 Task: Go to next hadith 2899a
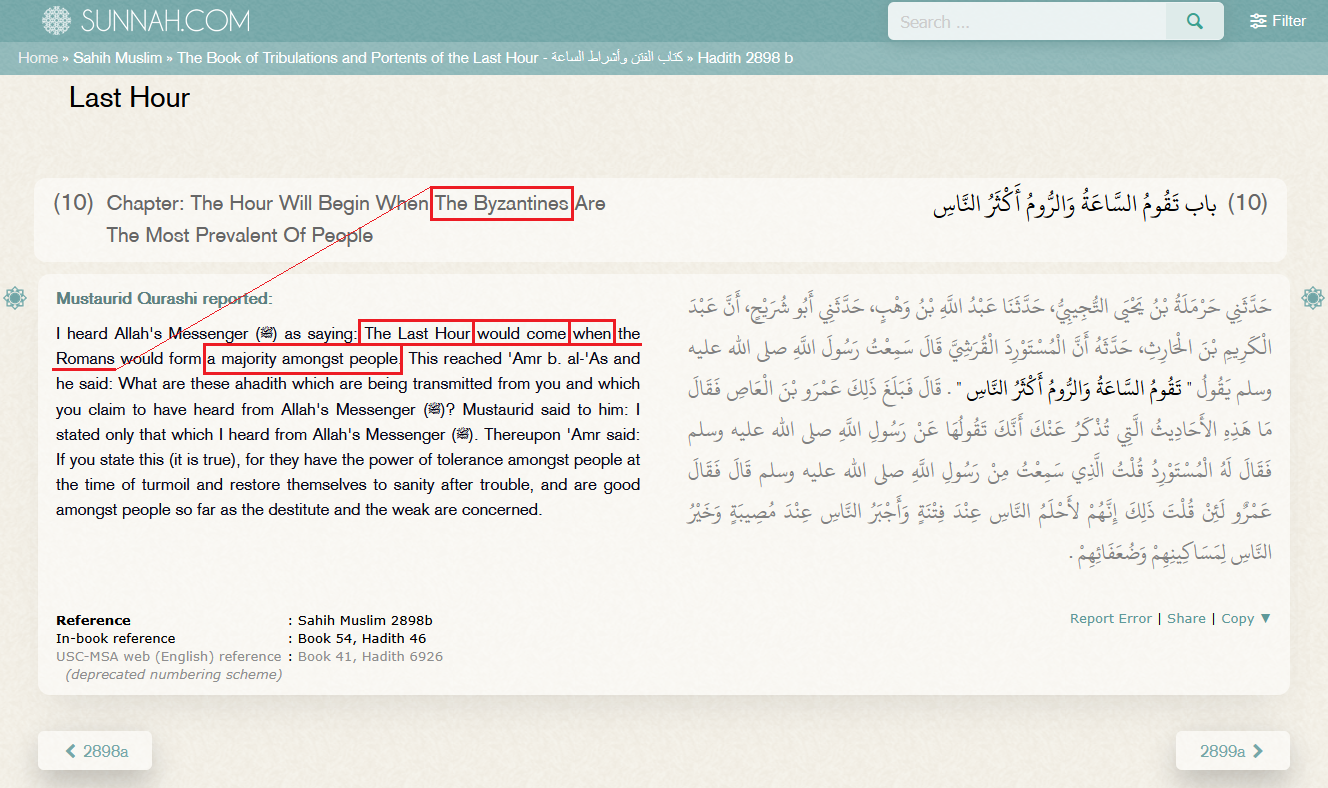click(x=1232, y=751)
